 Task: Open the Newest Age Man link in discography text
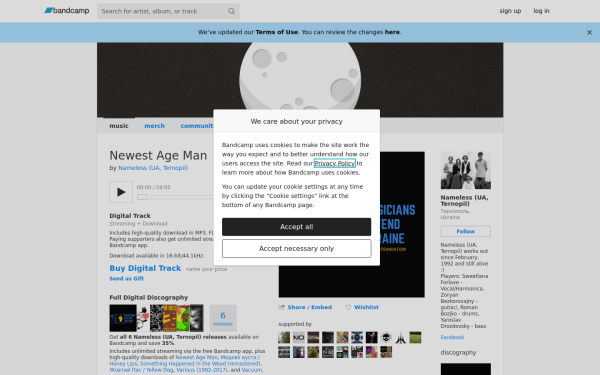click(196, 357)
